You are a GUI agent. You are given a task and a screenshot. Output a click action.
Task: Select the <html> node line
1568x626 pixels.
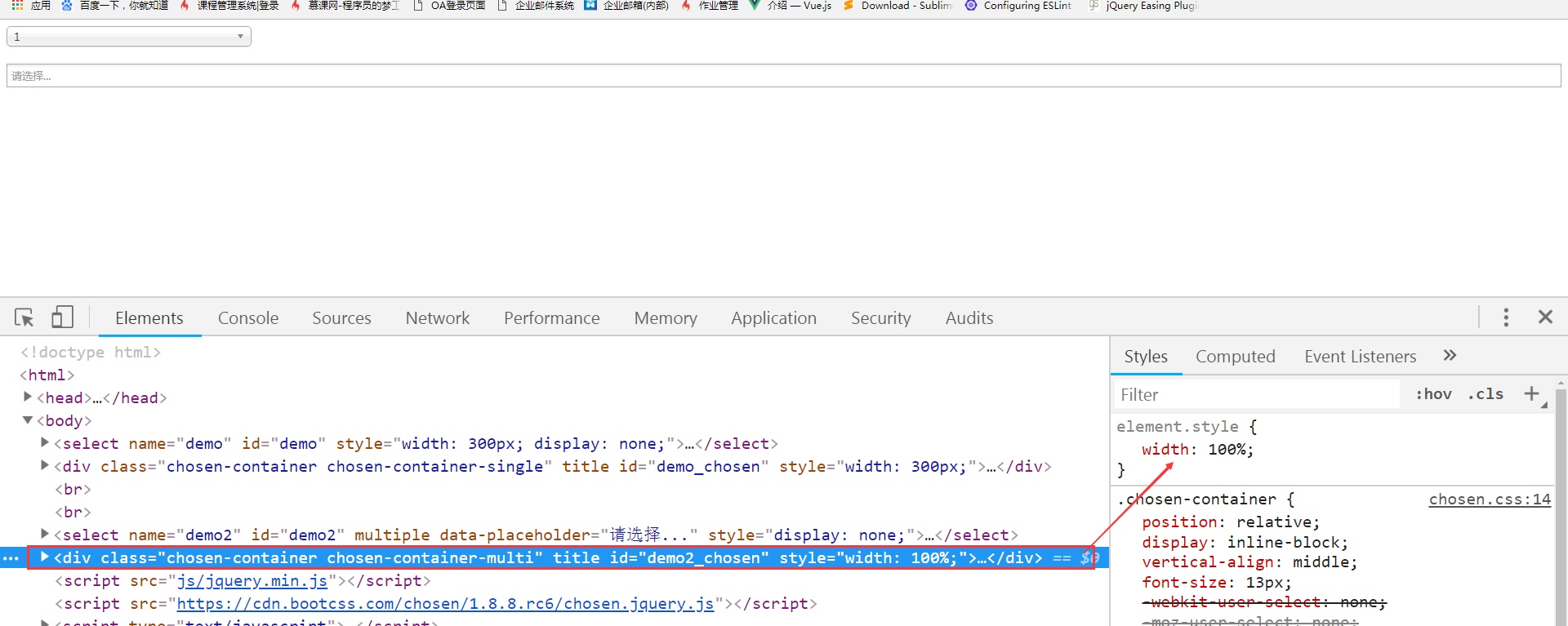click(47, 375)
